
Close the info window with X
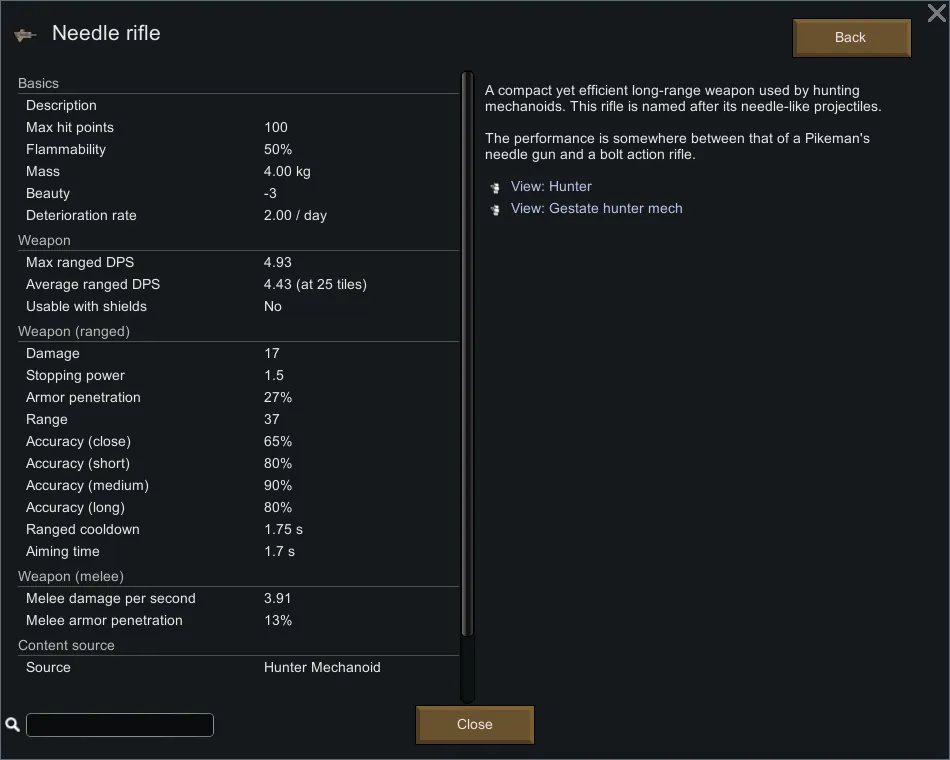[x=937, y=12]
